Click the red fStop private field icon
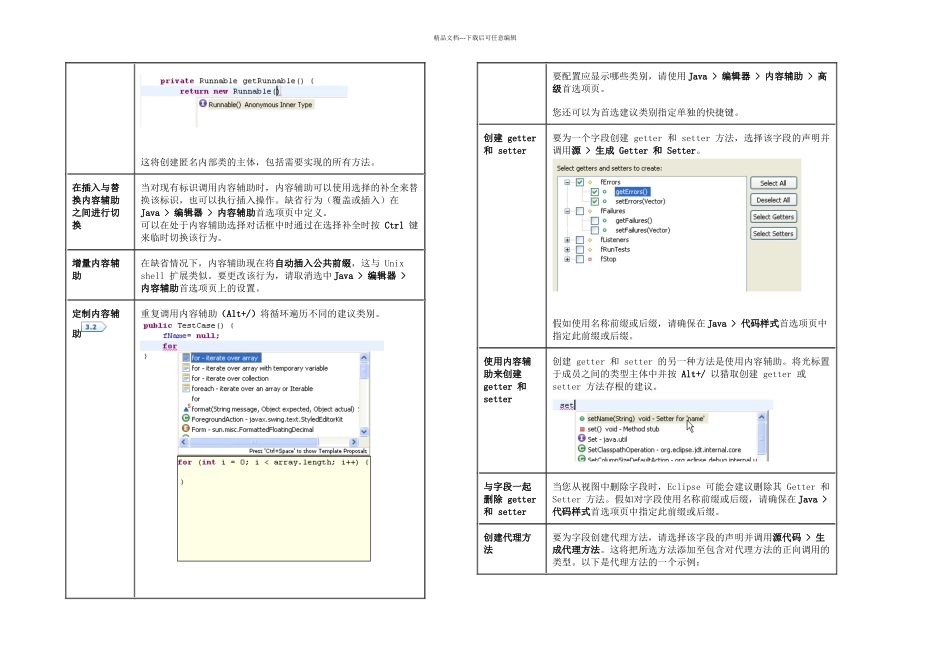 point(590,259)
